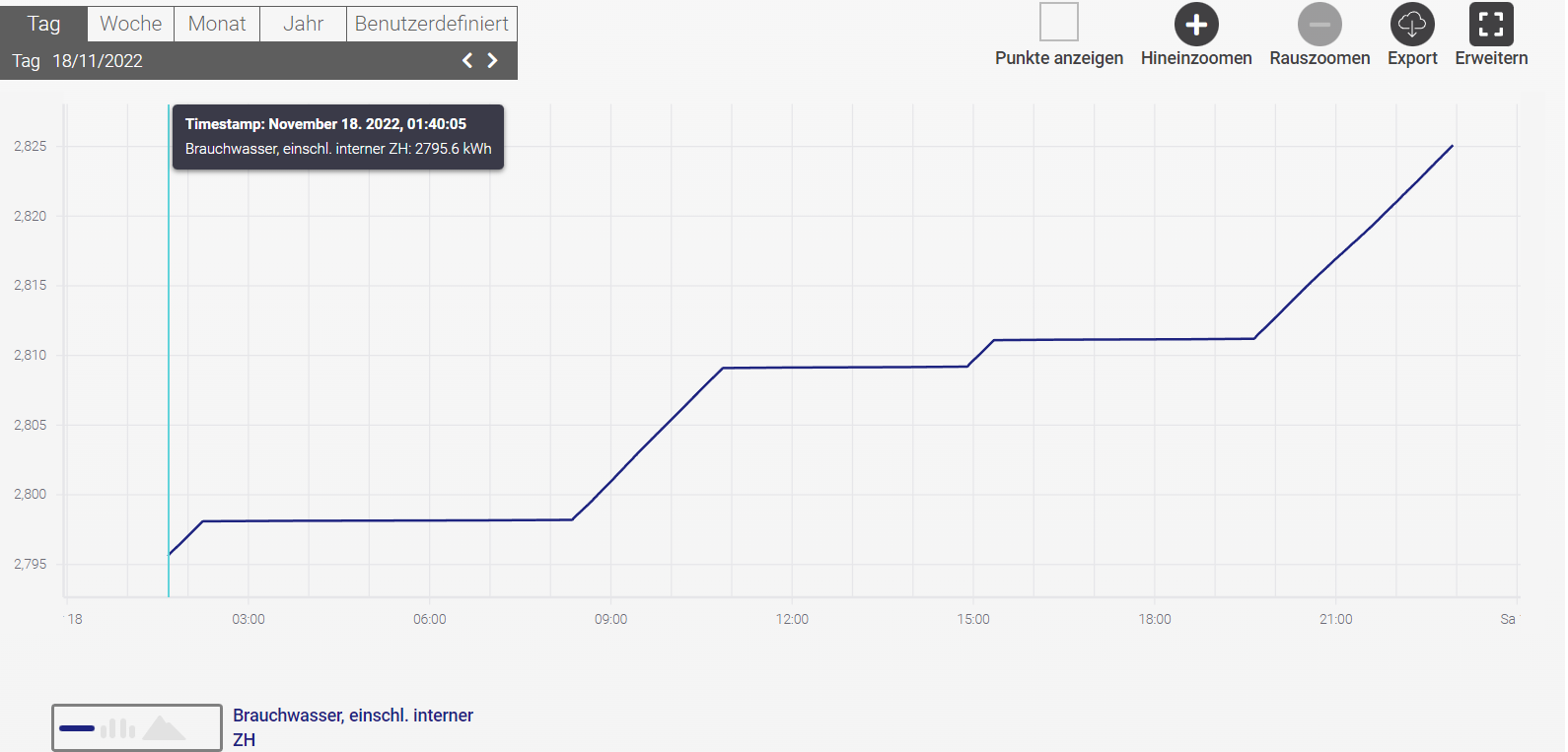Click the Tag label beside the date

point(26,61)
